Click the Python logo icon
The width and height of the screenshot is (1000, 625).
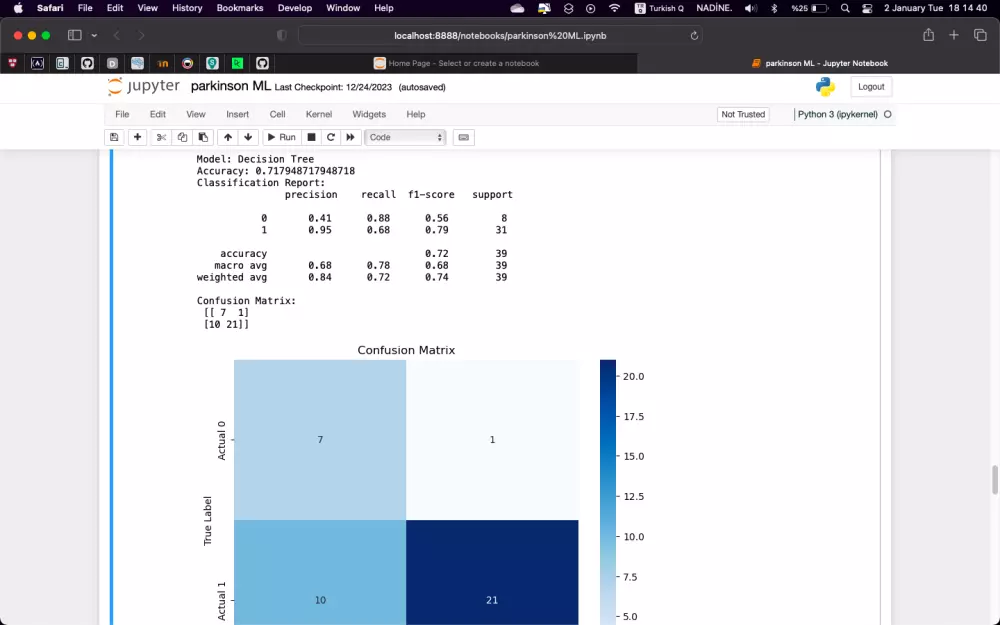coord(825,87)
